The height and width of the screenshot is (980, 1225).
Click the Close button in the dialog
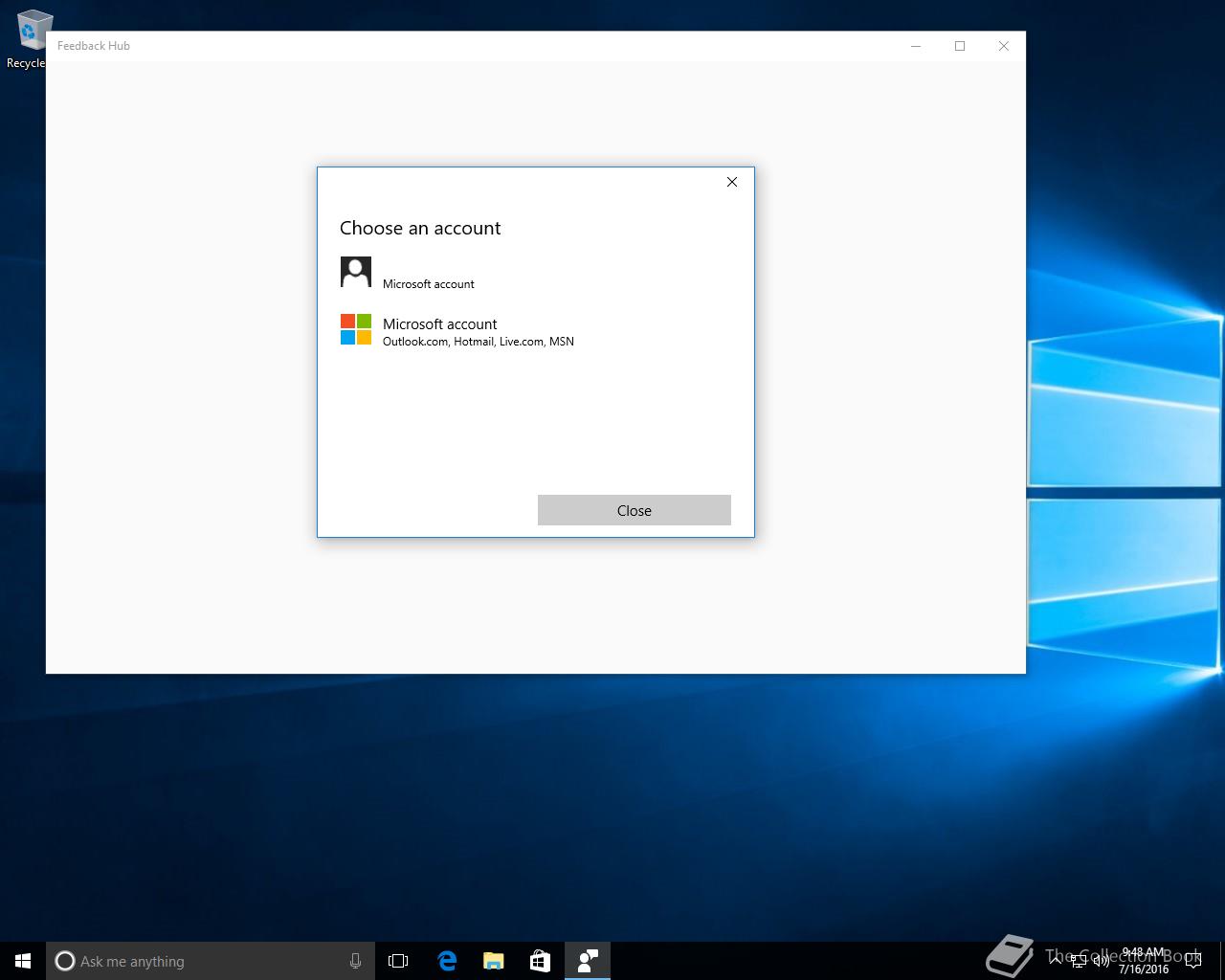(635, 510)
